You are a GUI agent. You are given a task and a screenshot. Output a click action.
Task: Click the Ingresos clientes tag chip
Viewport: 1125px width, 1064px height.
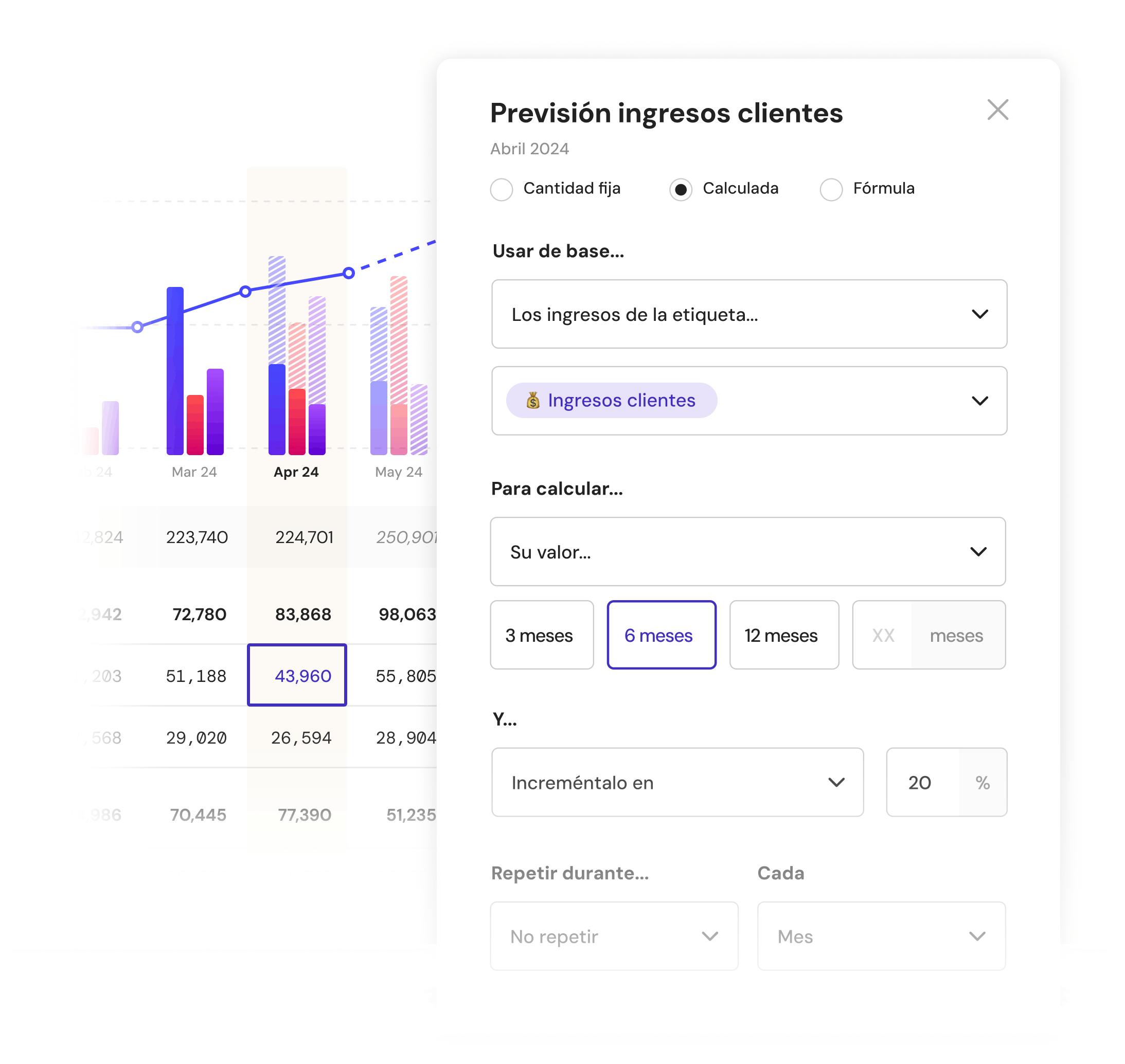[611, 401]
